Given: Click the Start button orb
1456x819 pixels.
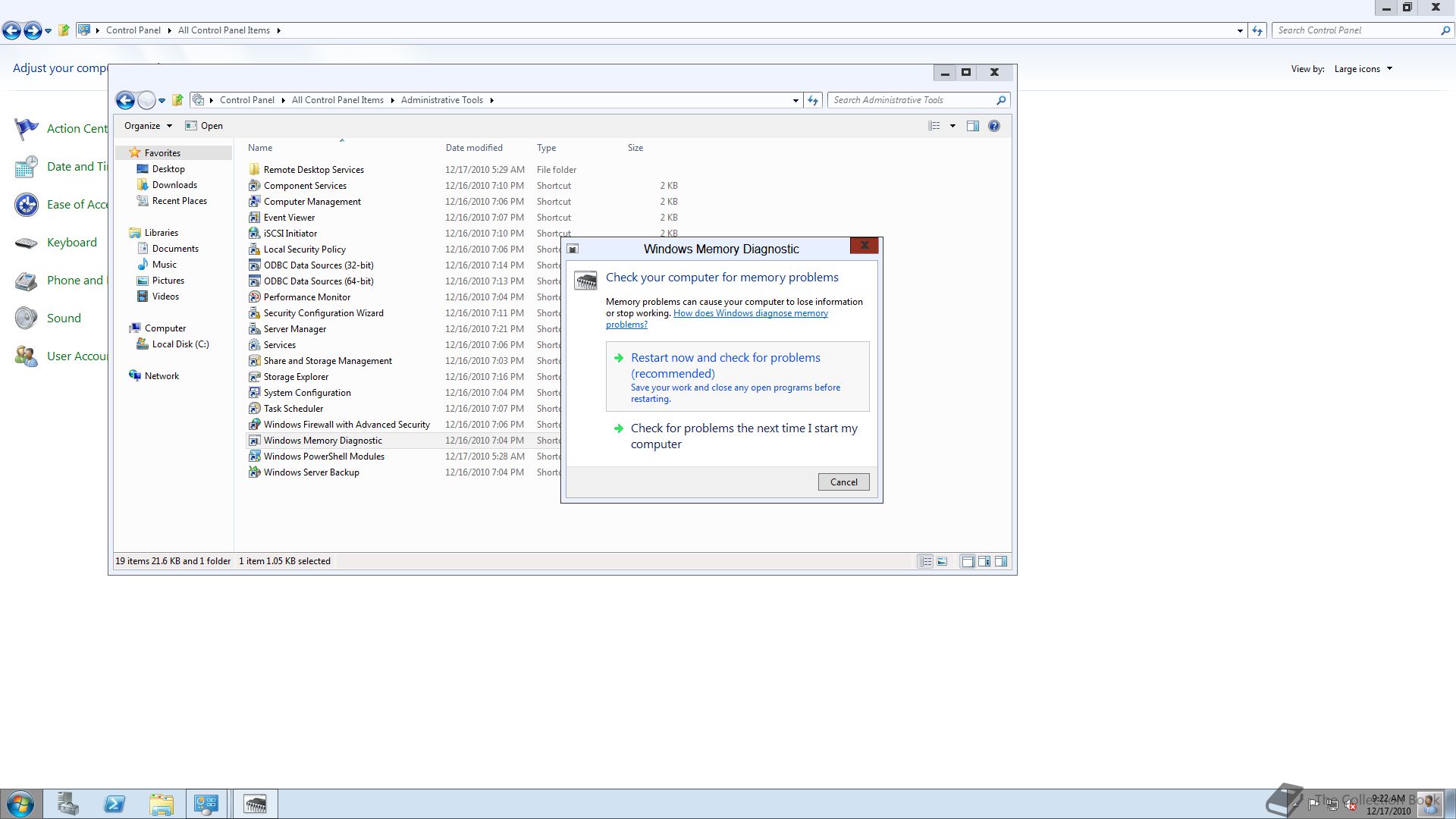Looking at the screenshot, I should pos(20,804).
